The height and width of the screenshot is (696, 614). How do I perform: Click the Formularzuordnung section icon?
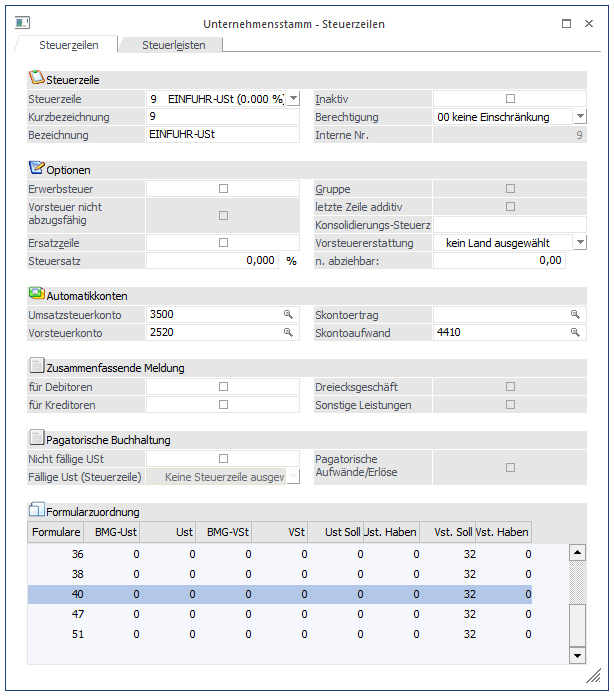(x=37, y=511)
